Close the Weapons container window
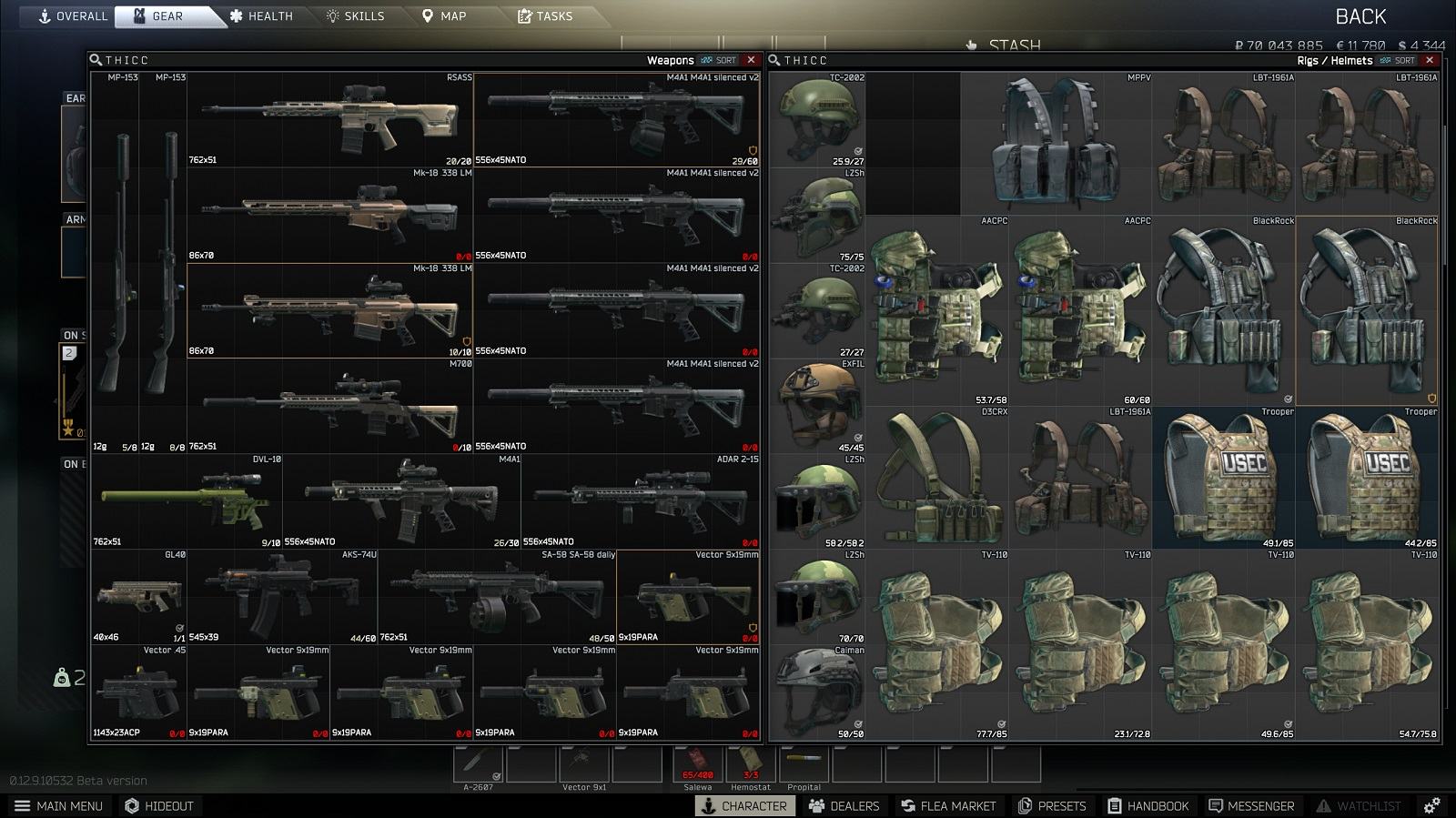This screenshot has height=818, width=1456. coord(751,60)
